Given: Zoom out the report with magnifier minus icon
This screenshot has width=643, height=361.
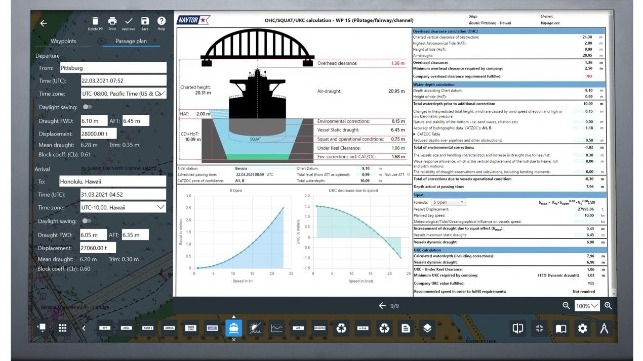Looking at the screenshot, I should [566, 306].
